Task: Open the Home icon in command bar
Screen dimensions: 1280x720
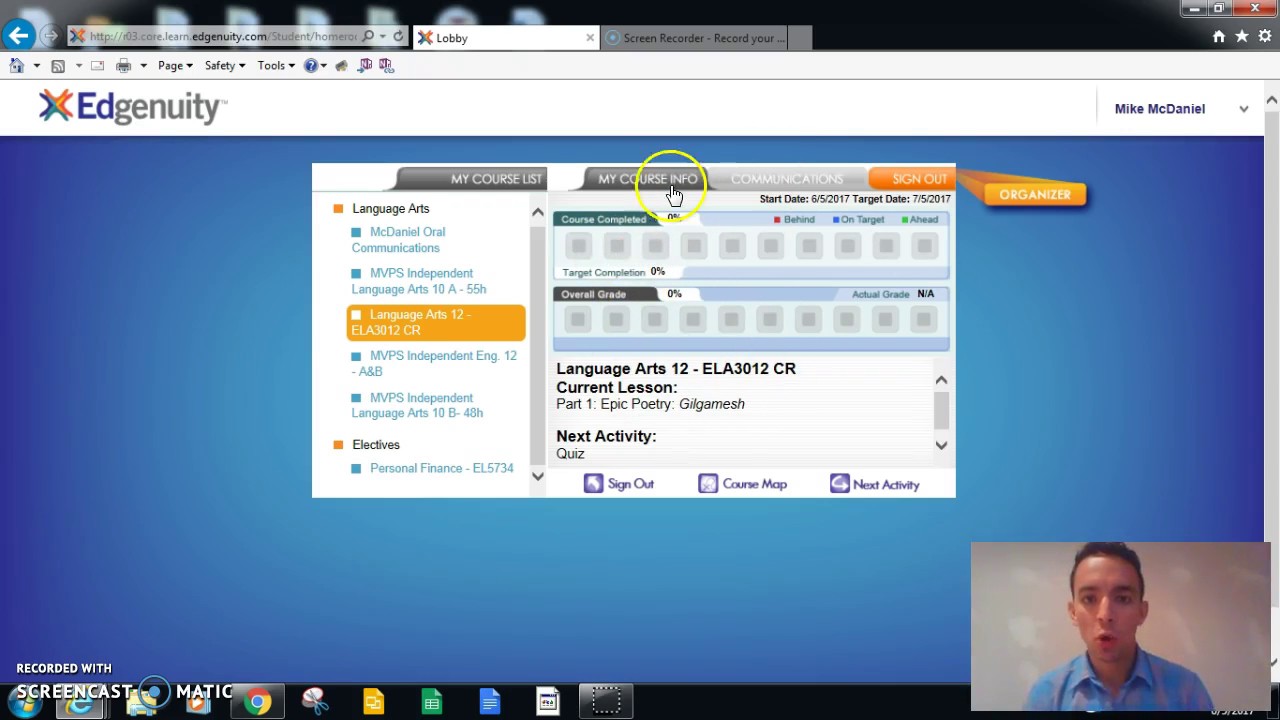Action: tap(16, 66)
